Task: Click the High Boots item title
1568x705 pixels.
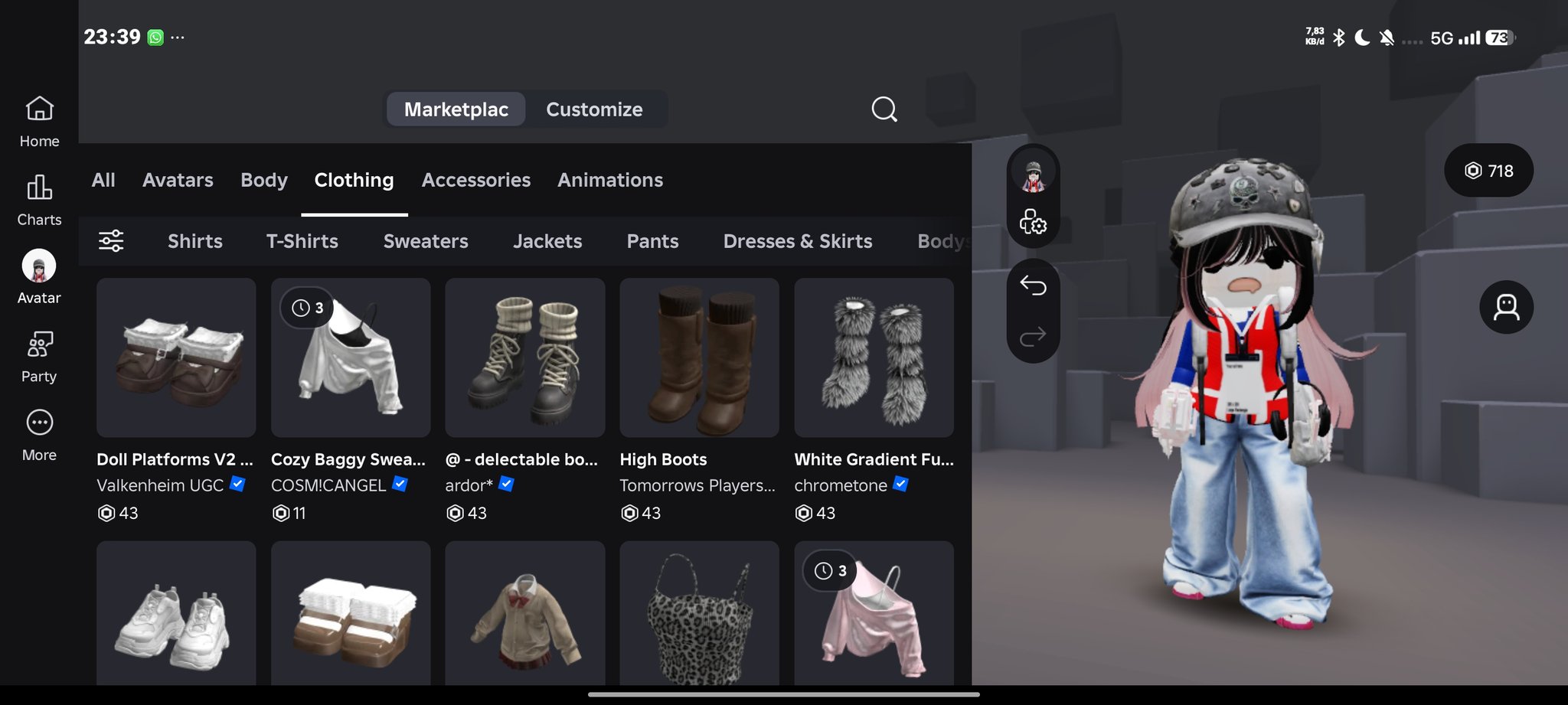Action: (x=663, y=459)
